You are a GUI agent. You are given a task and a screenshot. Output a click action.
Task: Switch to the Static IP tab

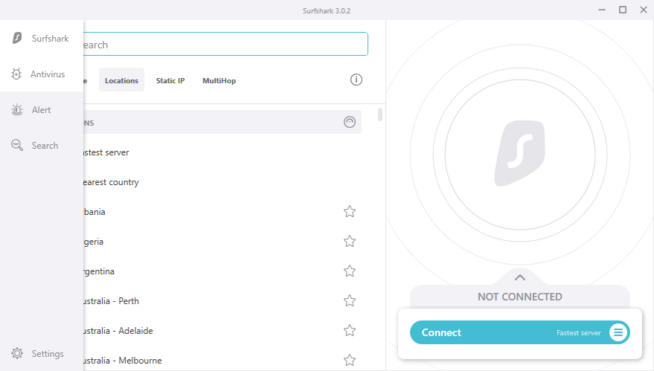coord(170,81)
